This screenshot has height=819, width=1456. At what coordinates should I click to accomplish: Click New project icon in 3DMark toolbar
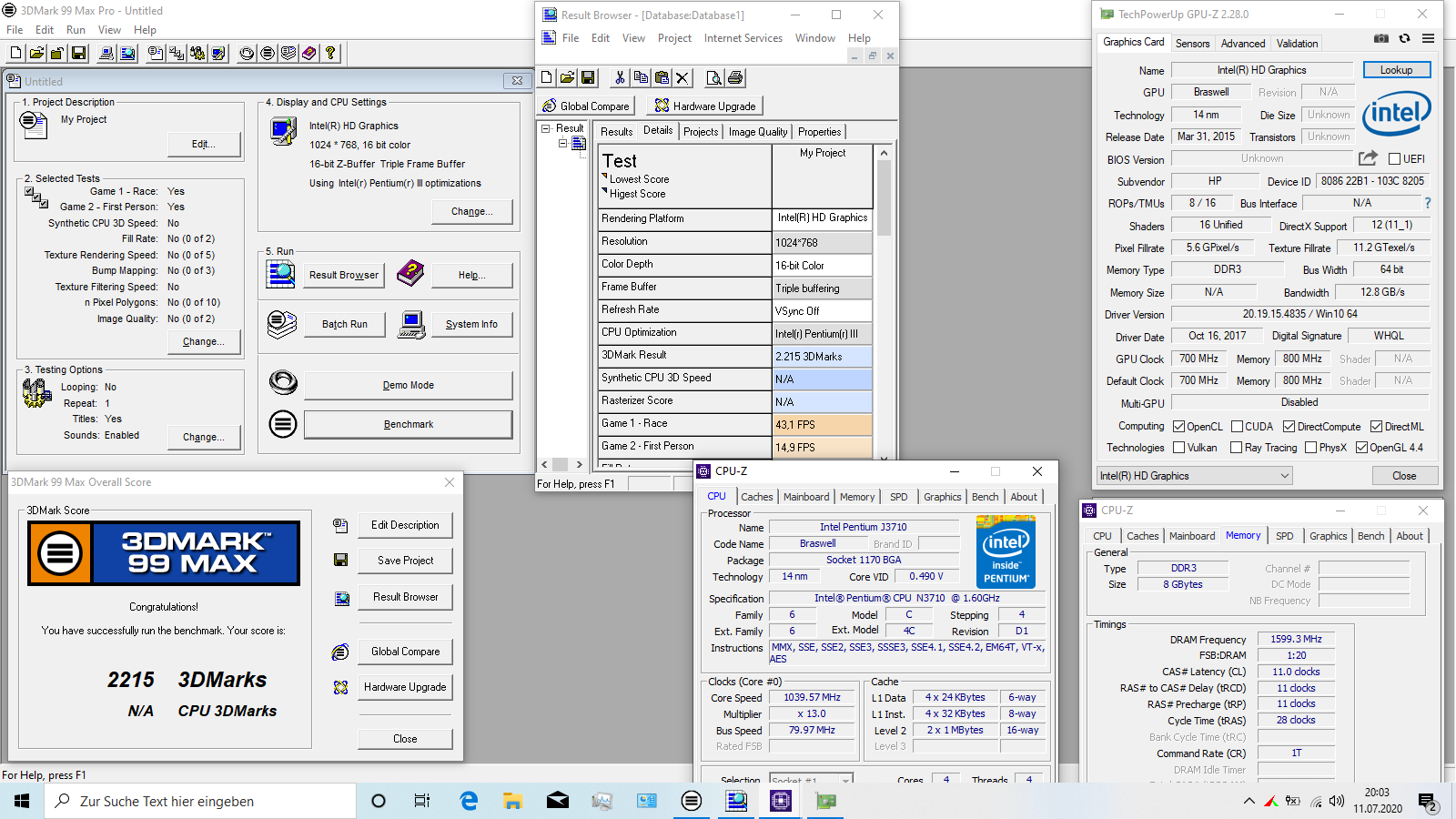tap(15, 54)
